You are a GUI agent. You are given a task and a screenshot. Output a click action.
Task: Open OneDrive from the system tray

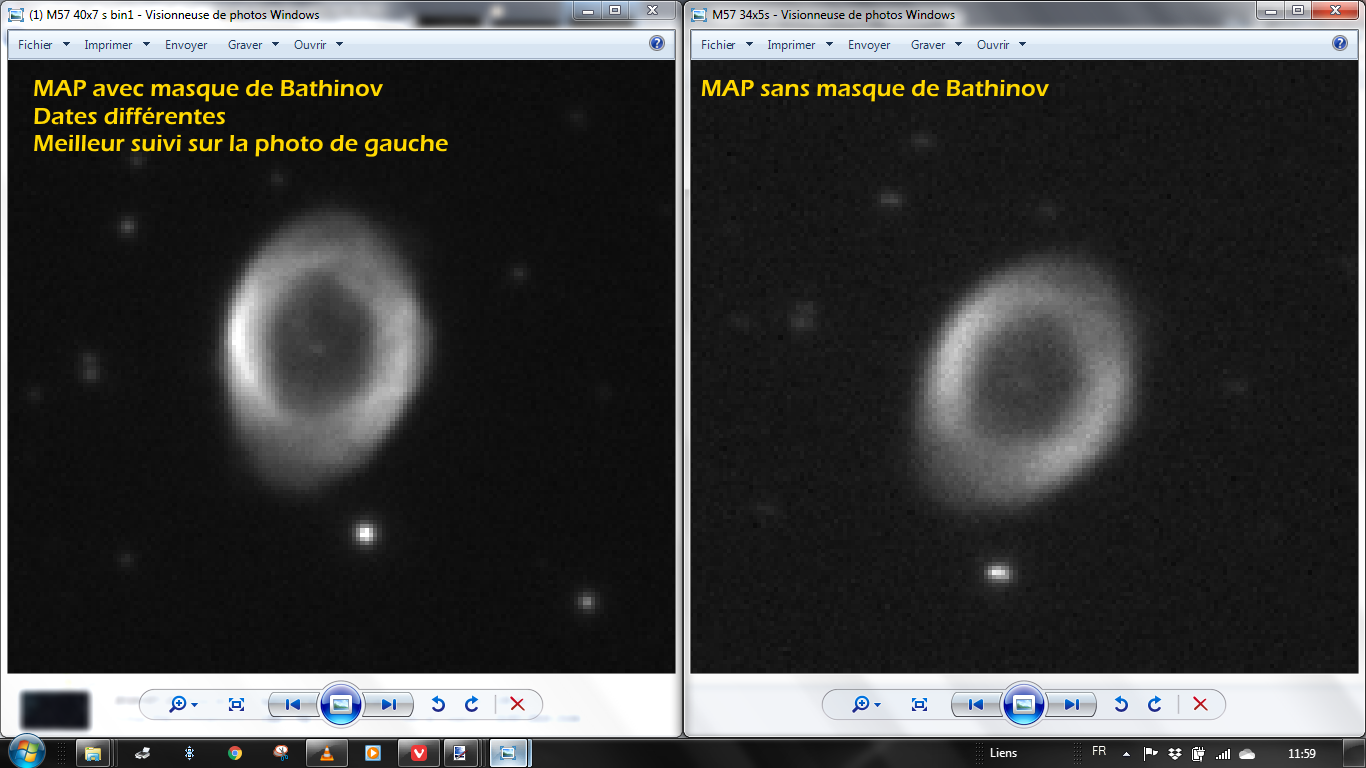click(x=1247, y=753)
